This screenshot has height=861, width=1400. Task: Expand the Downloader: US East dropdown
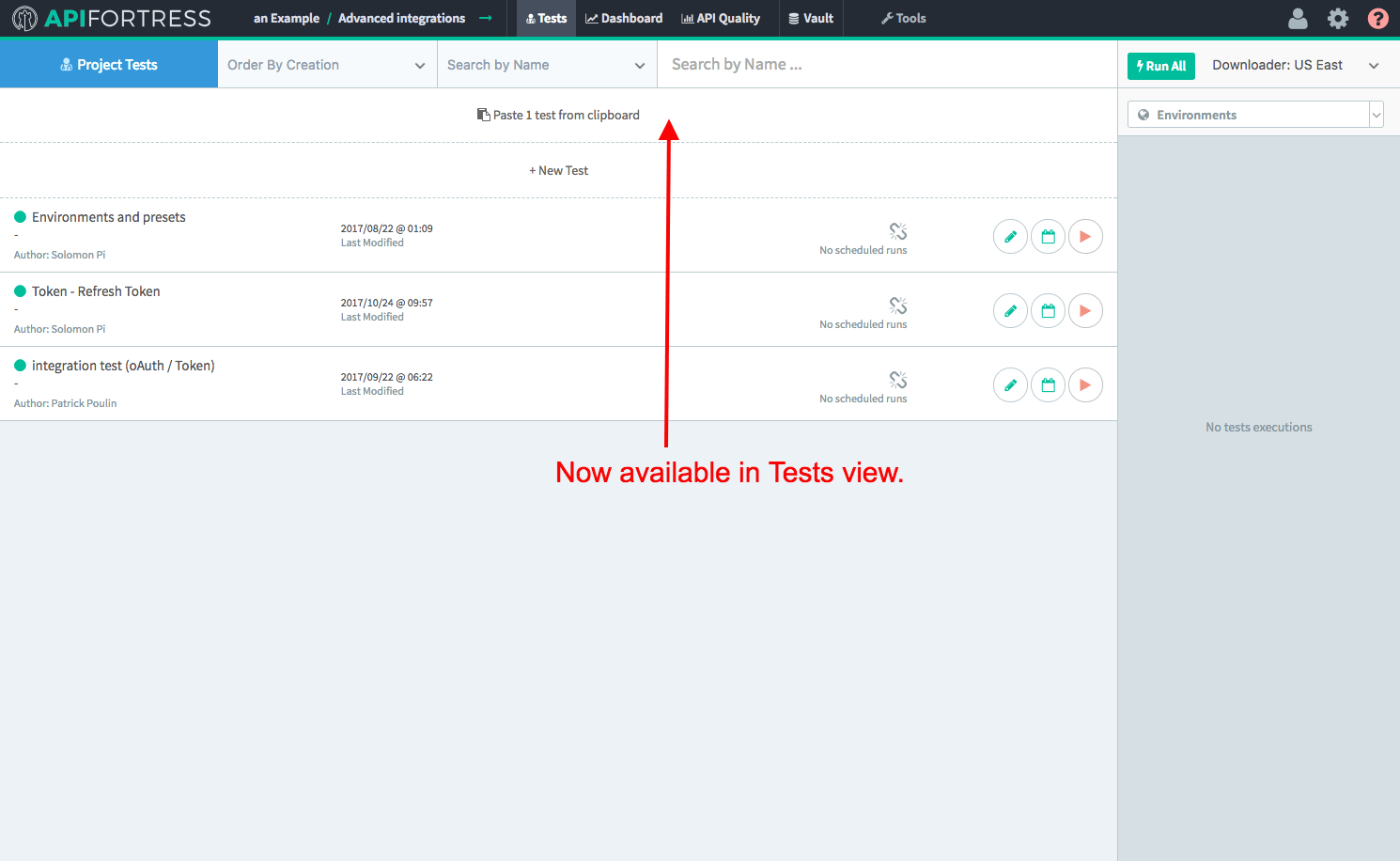coord(1295,65)
